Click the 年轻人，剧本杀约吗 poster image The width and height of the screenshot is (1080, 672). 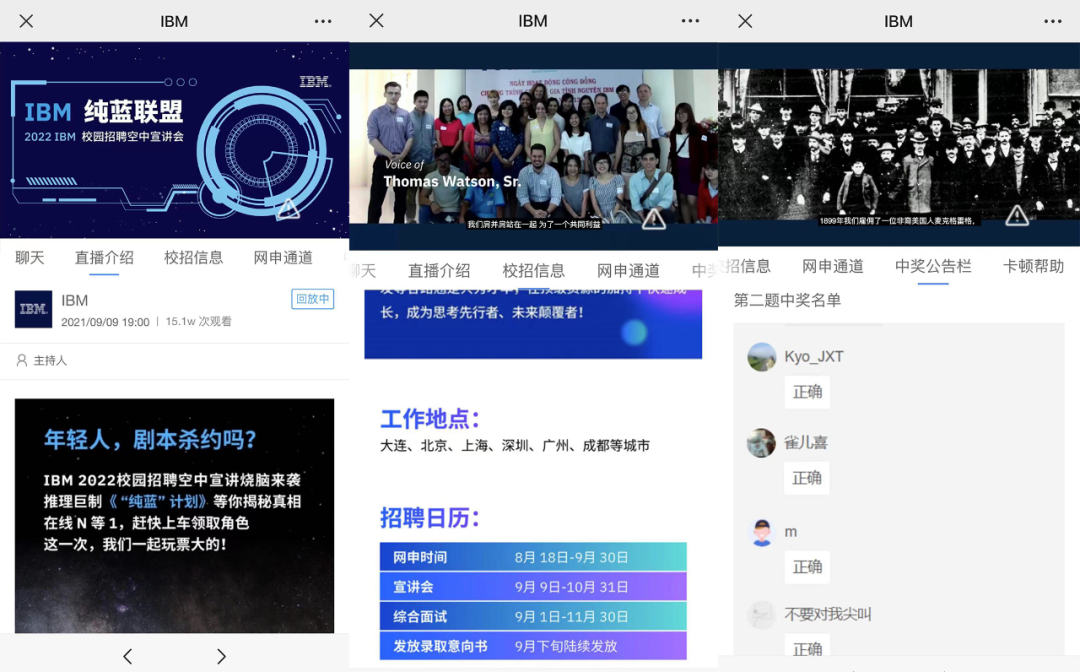click(x=174, y=515)
